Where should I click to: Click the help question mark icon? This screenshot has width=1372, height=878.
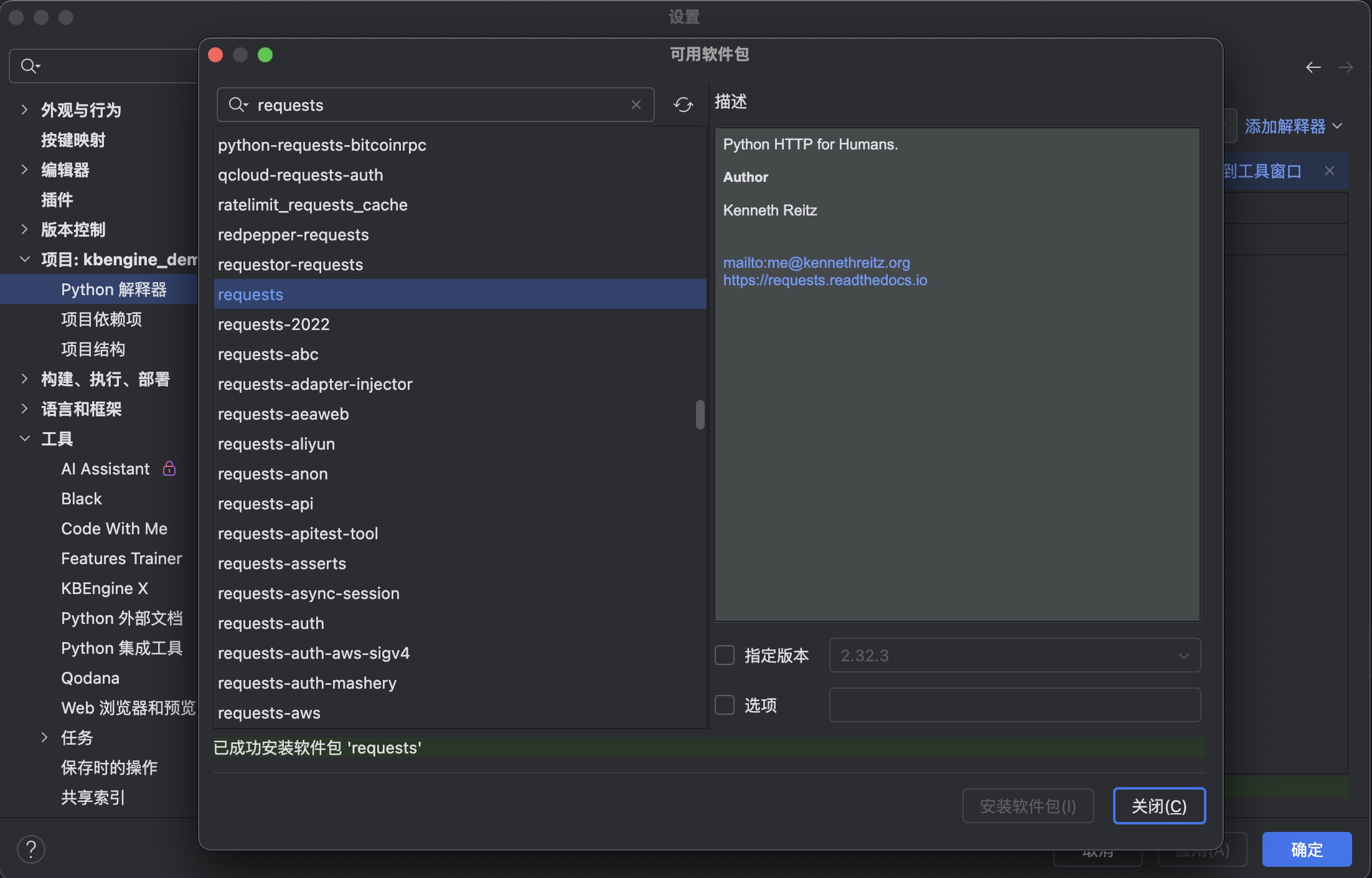[31, 849]
